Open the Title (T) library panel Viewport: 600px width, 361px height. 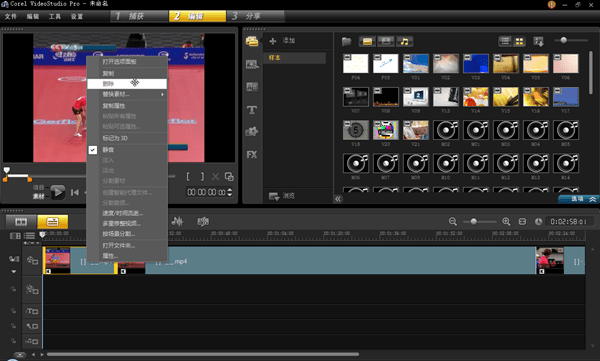click(251, 110)
